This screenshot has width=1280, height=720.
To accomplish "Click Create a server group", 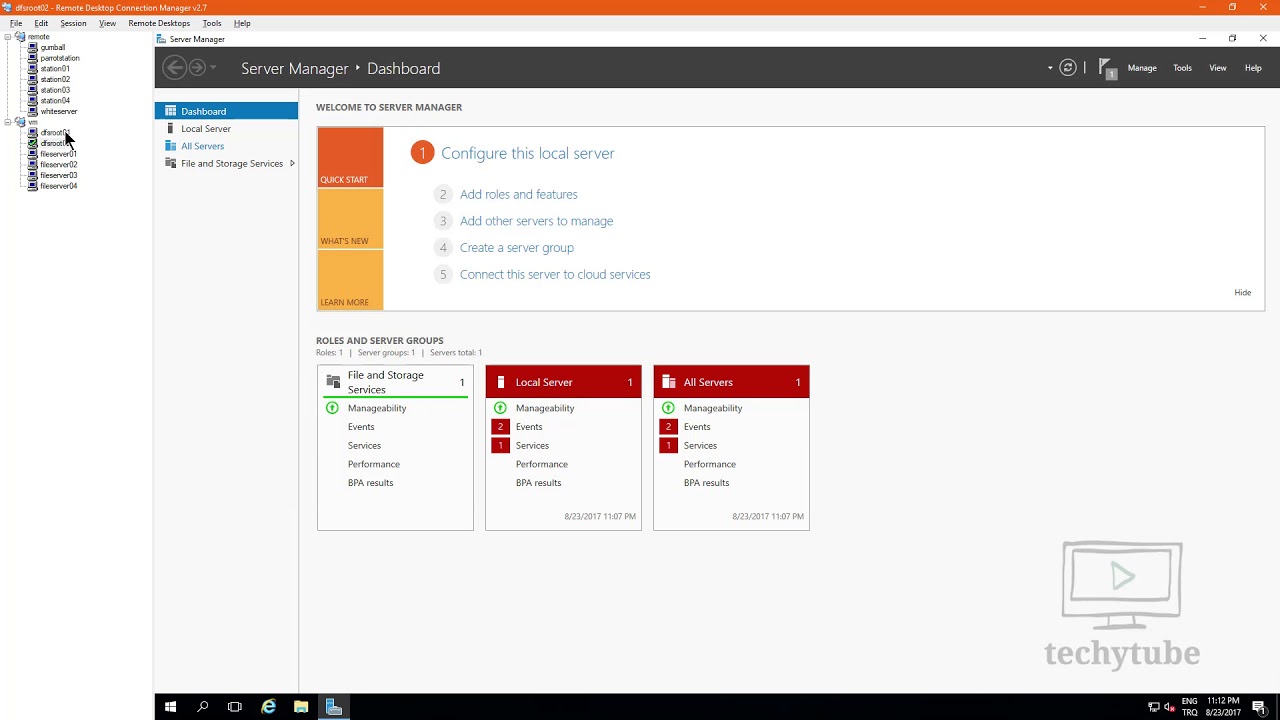I will pos(517,247).
